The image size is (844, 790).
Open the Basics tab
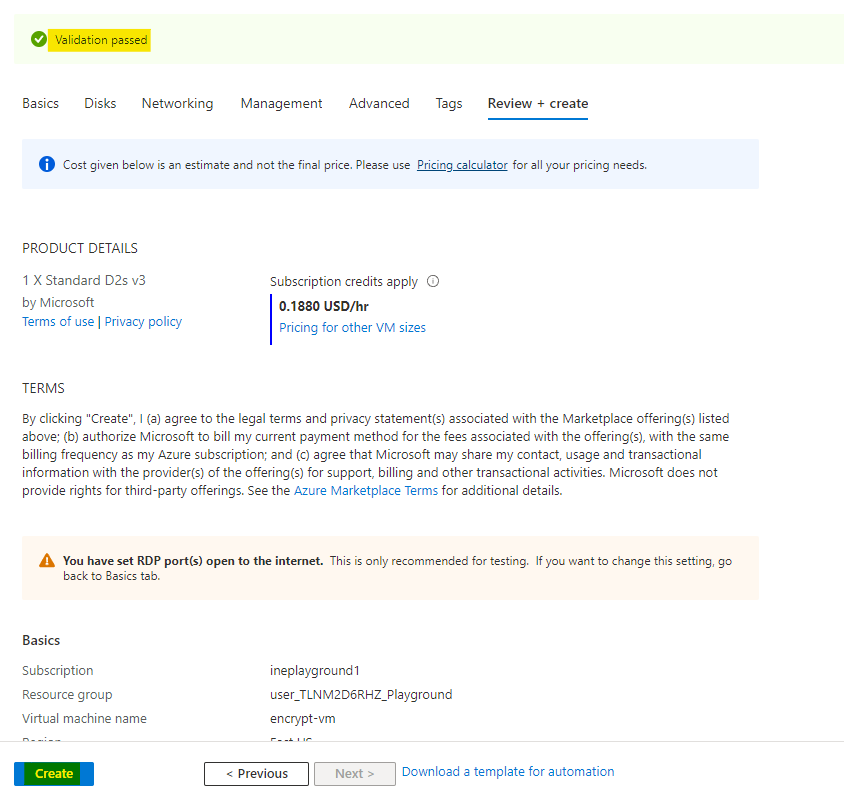point(40,103)
